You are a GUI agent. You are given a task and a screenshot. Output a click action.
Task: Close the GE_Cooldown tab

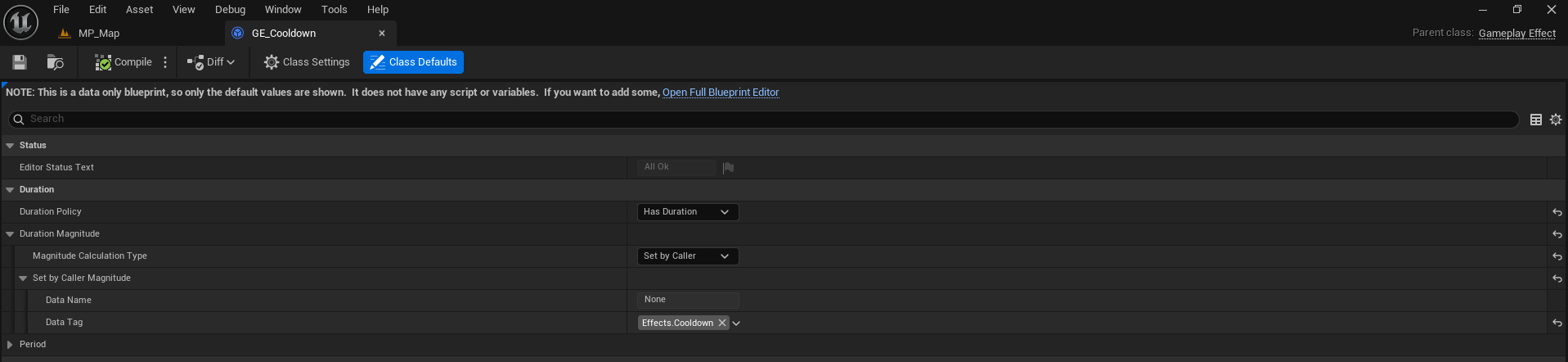pos(382,34)
